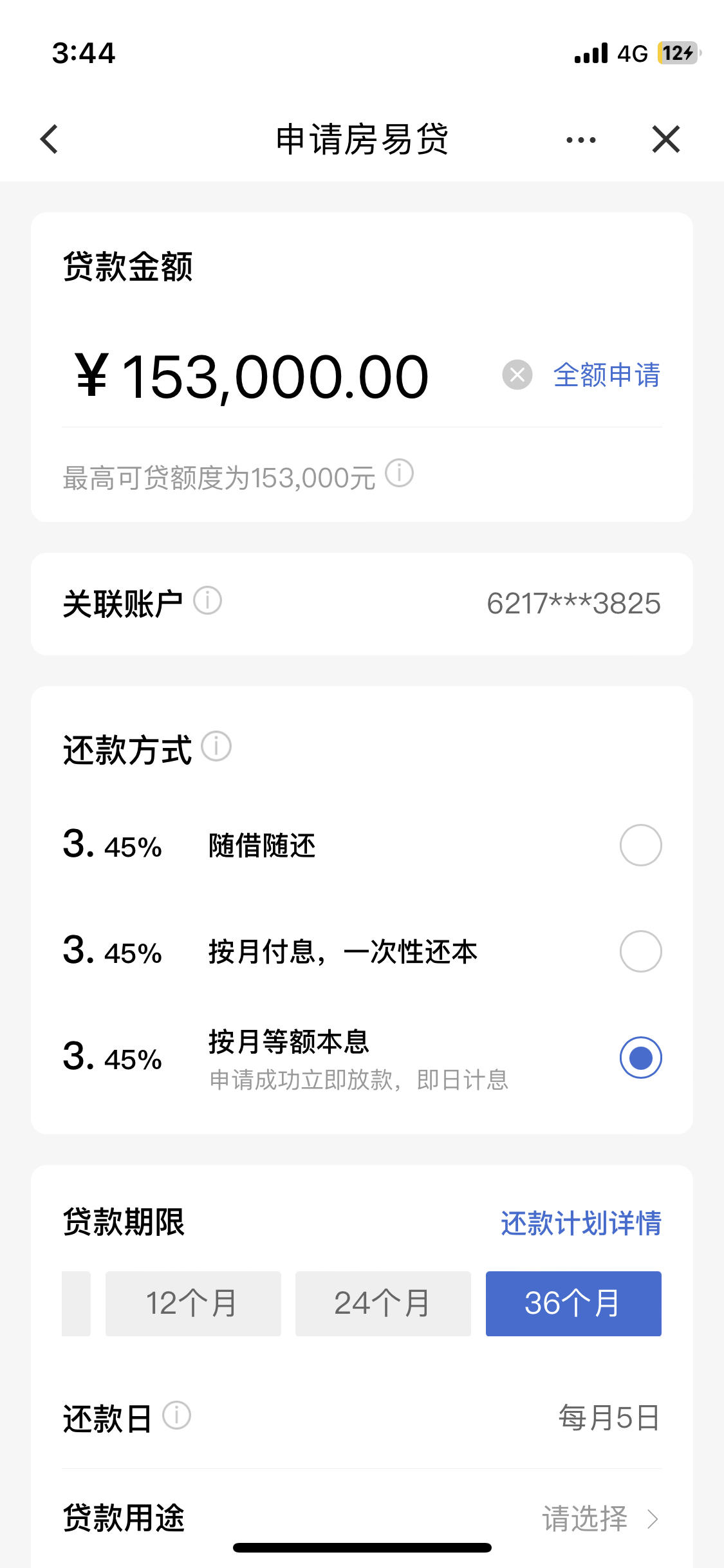Select 按月等额本息 radio button

pyautogui.click(x=640, y=1058)
